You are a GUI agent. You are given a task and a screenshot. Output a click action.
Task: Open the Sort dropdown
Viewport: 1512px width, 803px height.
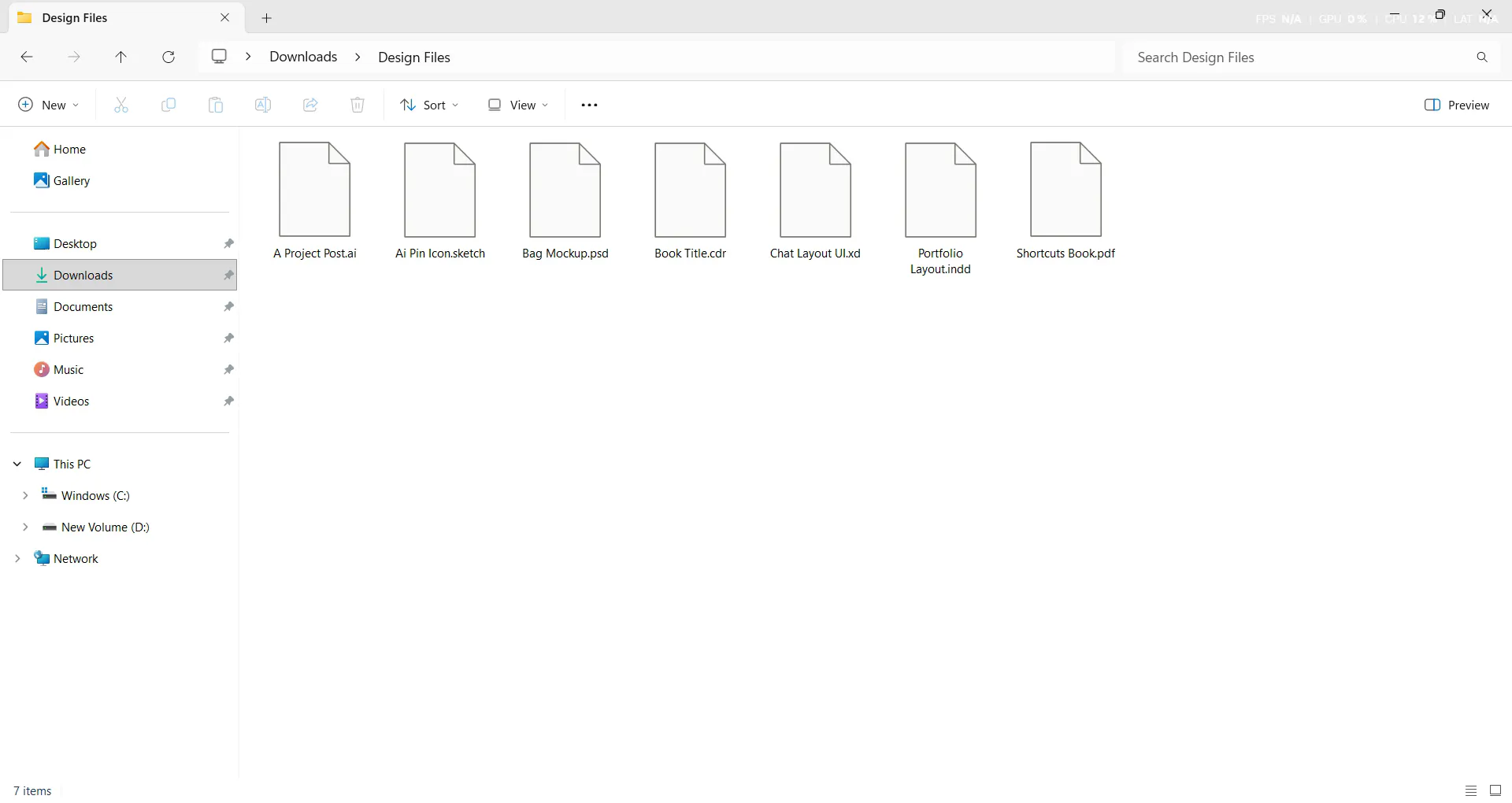point(429,105)
